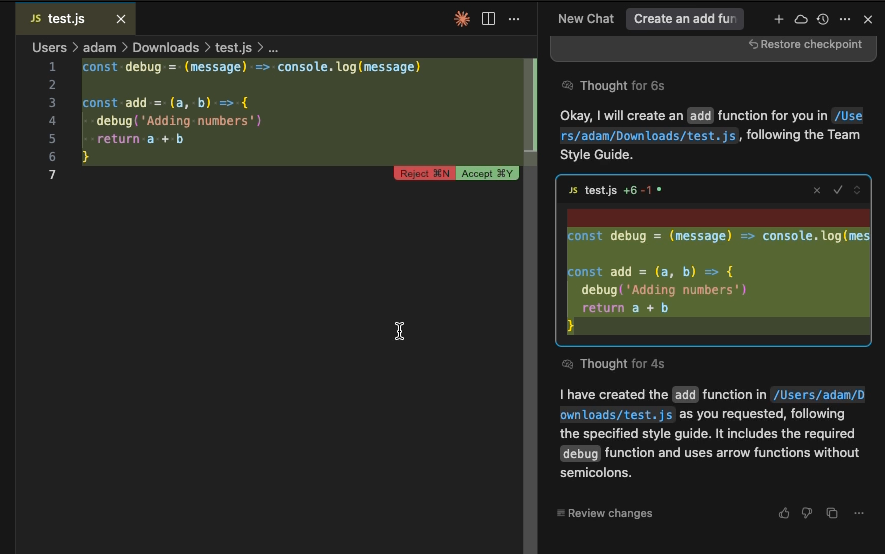Copy the response with copy icon
Image resolution: width=885 pixels, height=554 pixels.
[x=832, y=513]
